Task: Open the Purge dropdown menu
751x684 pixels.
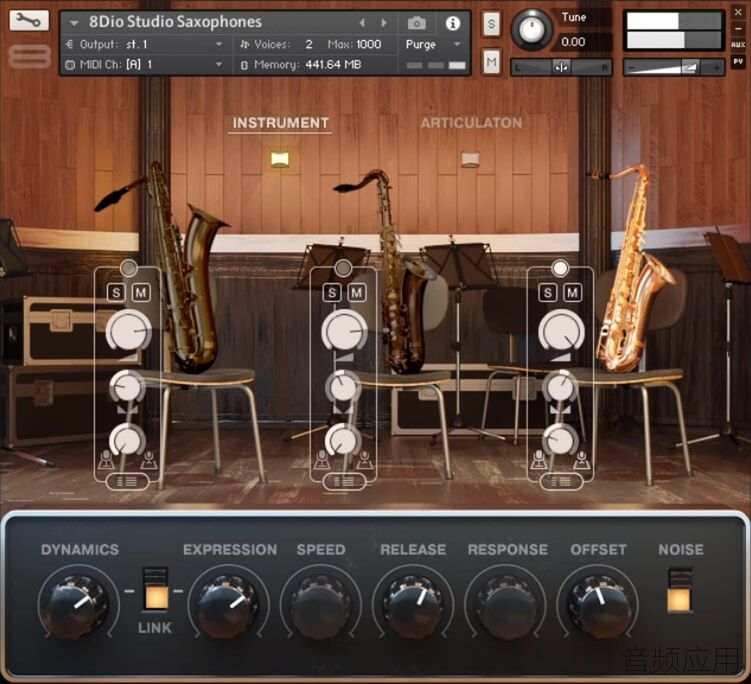Action: (x=433, y=45)
